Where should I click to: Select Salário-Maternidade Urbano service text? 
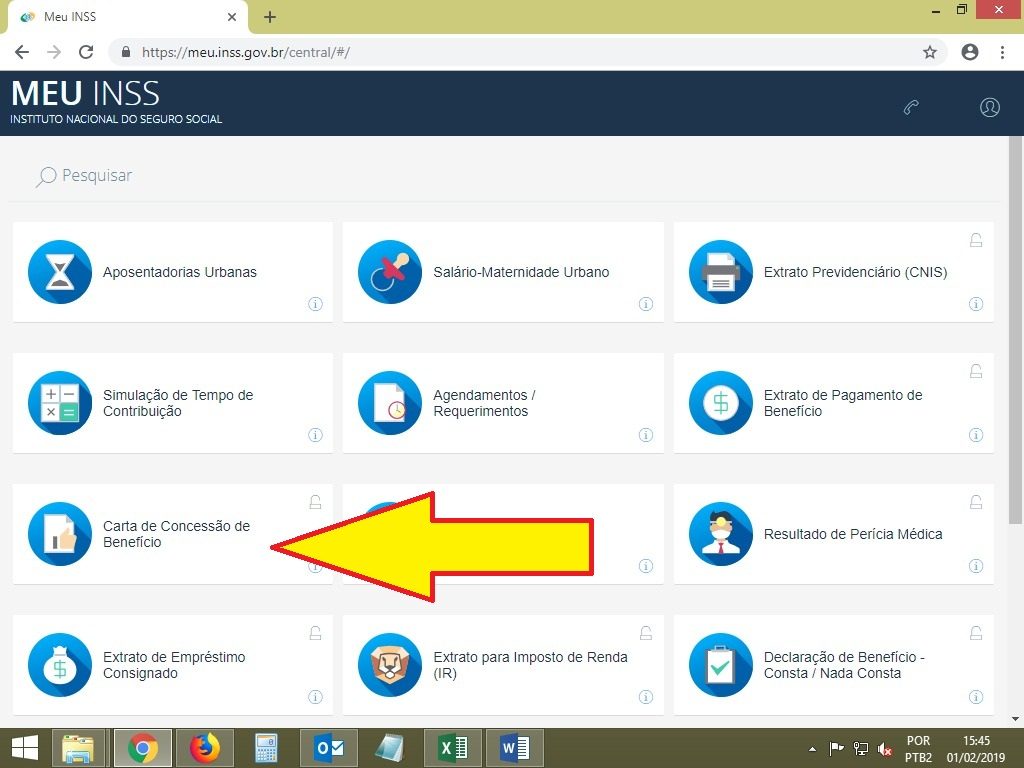tap(521, 272)
